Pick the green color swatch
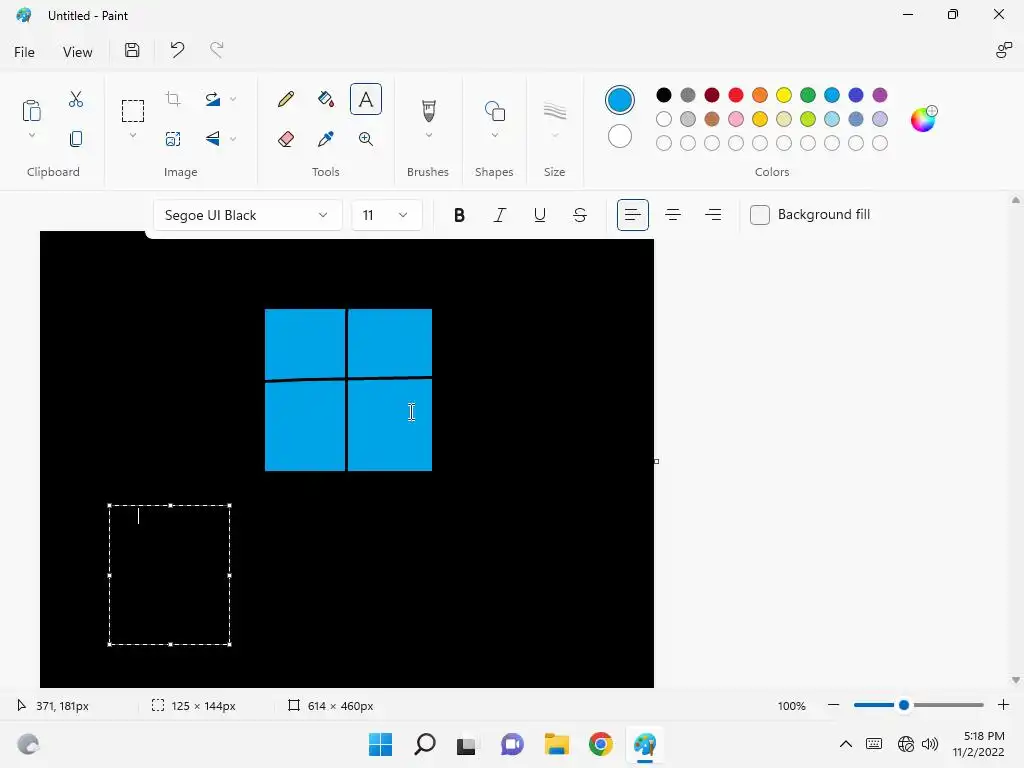This screenshot has height=768, width=1024. click(x=808, y=95)
